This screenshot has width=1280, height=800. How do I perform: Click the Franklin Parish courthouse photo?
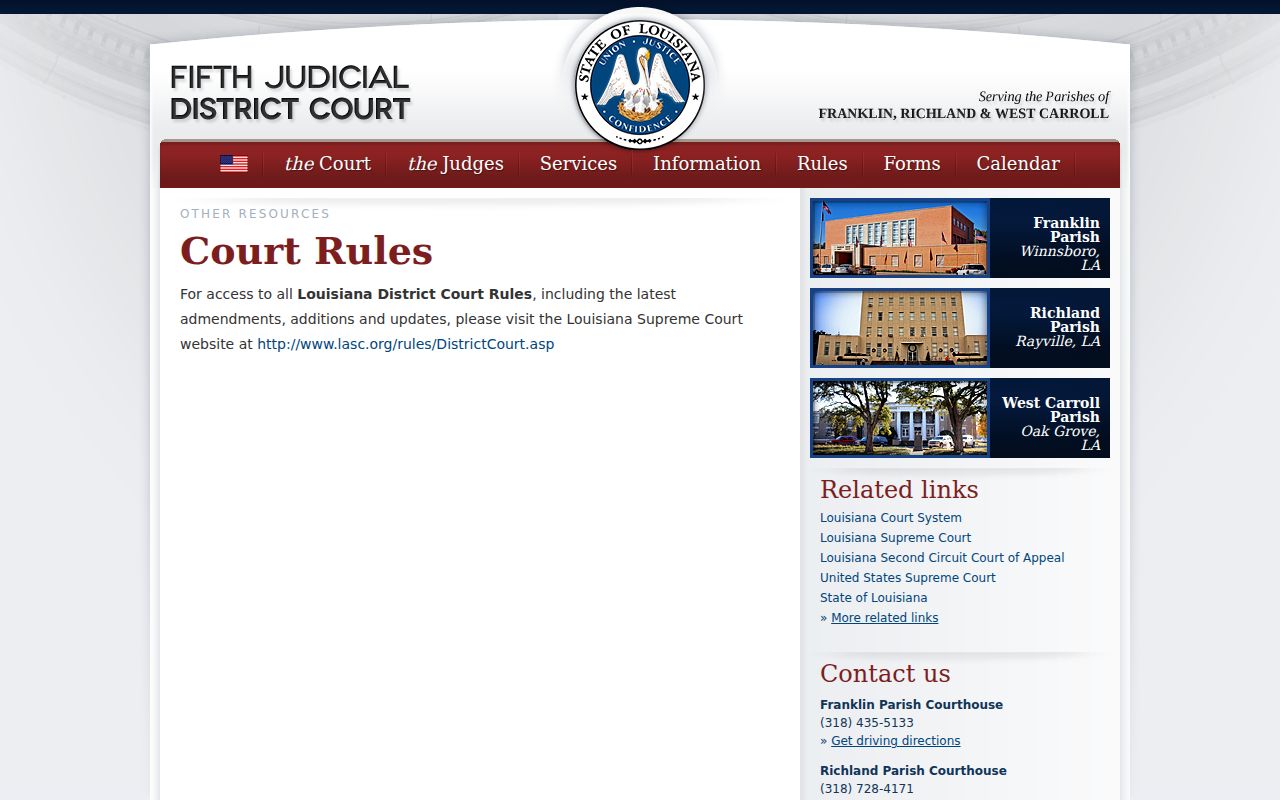point(900,238)
